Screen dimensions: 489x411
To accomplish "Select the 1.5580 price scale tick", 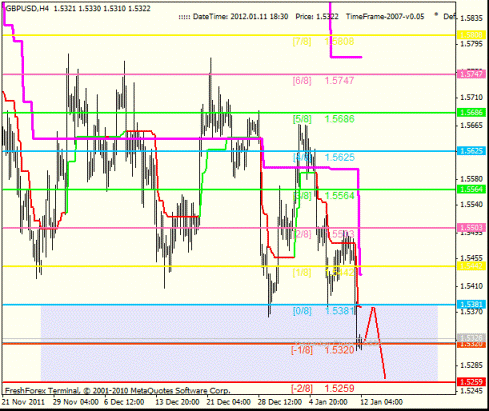I will point(471,179).
